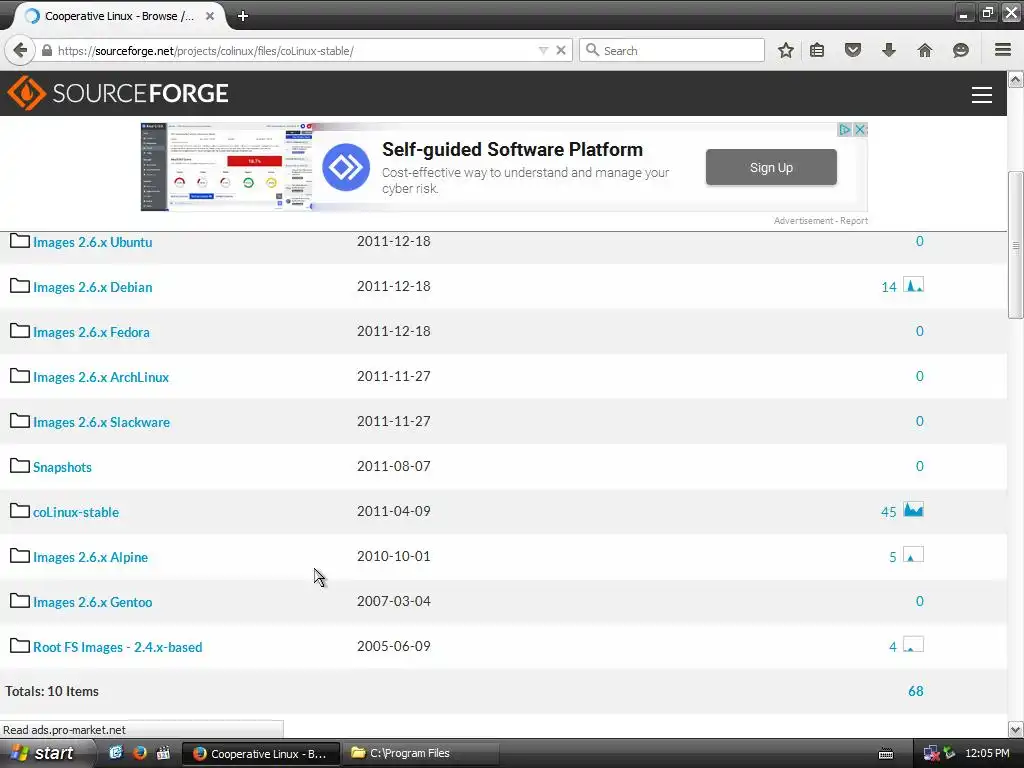Open Images 2.6.x Debian folder
Viewport: 1024px width, 768px height.
[93, 287]
